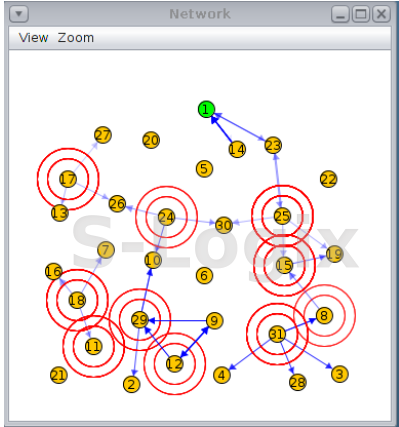
Task: Close the Network window
Action: pyautogui.click(x=381, y=14)
